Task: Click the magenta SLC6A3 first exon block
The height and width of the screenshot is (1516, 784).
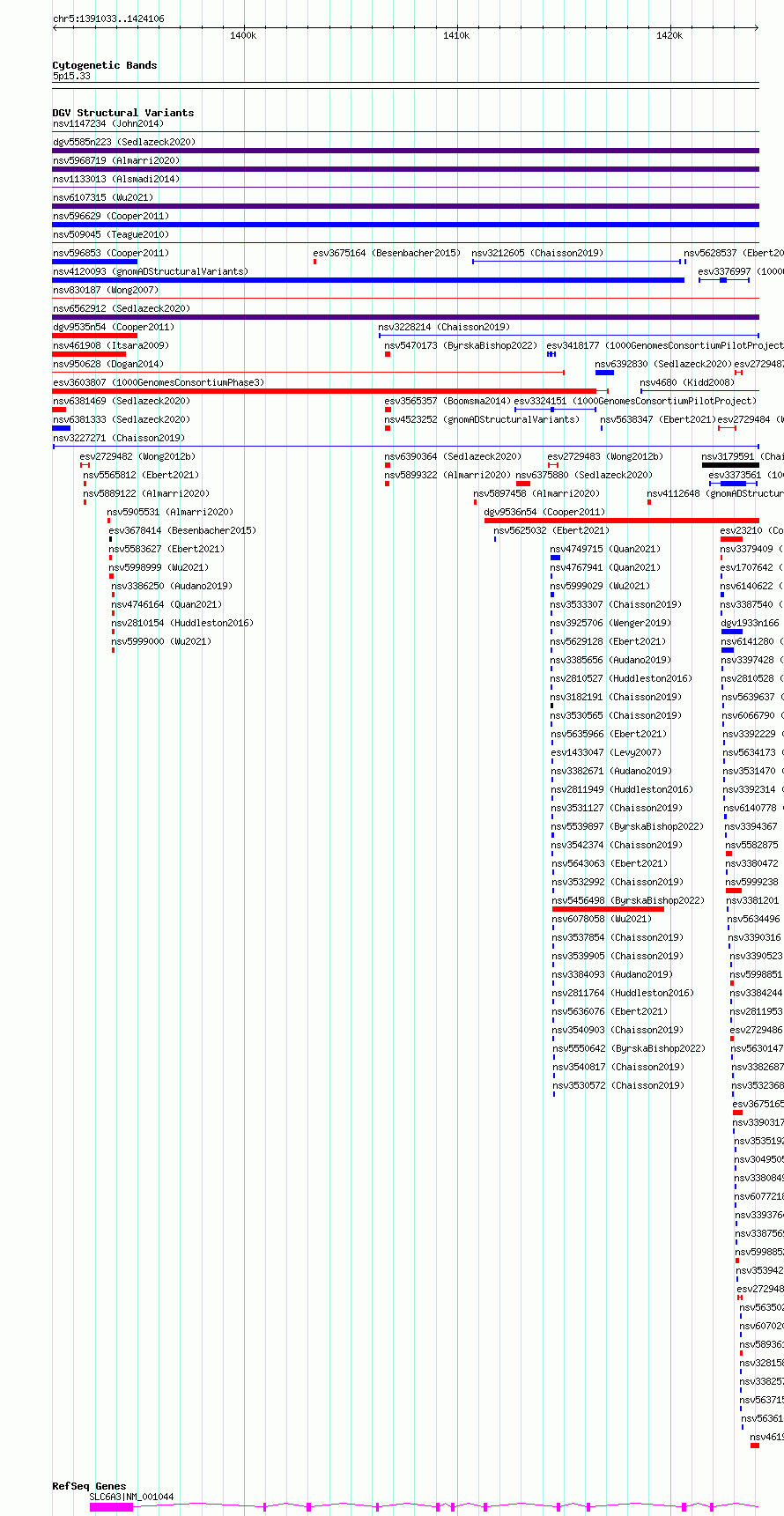Action: pos(111,1507)
